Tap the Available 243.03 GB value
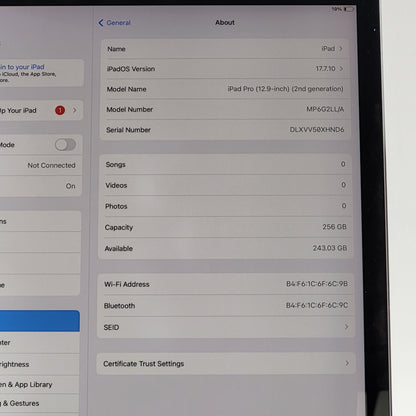Screen dimensions: 416x416 coord(330,248)
